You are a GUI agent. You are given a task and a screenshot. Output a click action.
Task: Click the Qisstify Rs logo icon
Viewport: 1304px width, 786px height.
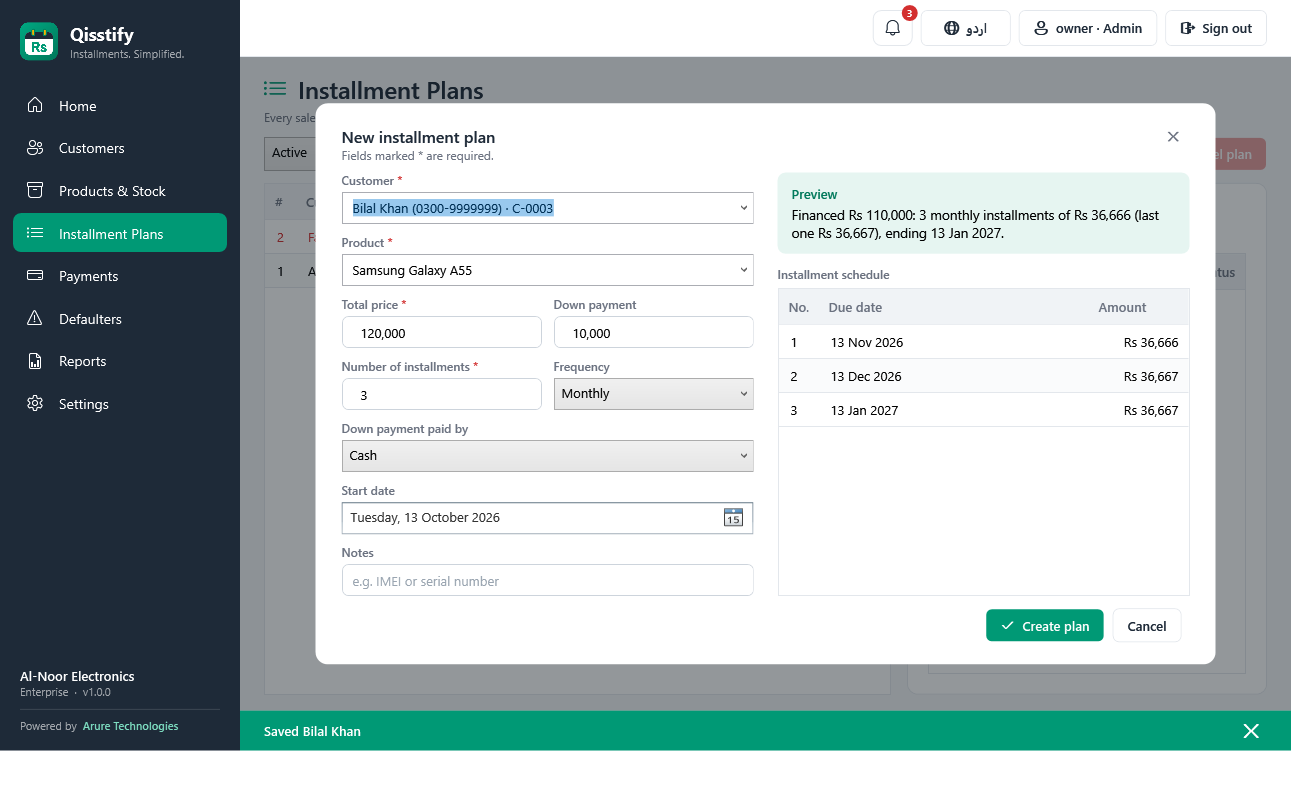coord(39,42)
